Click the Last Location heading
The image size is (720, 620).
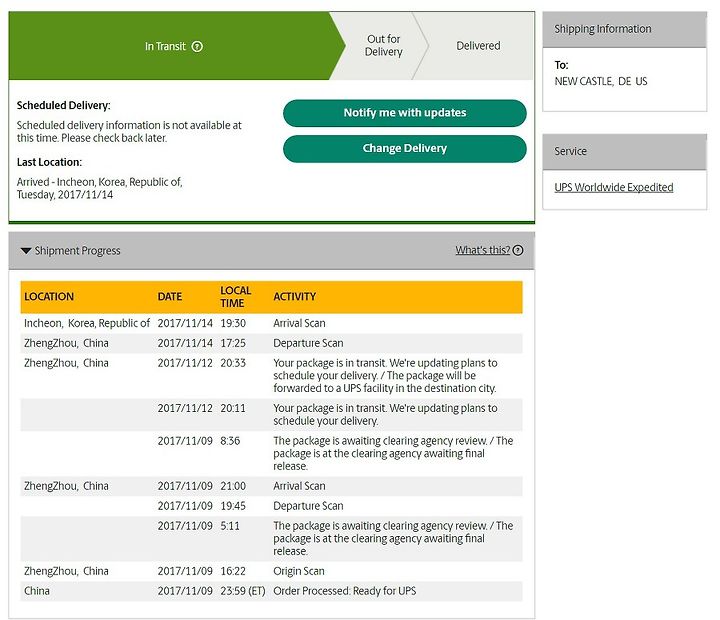(49, 163)
